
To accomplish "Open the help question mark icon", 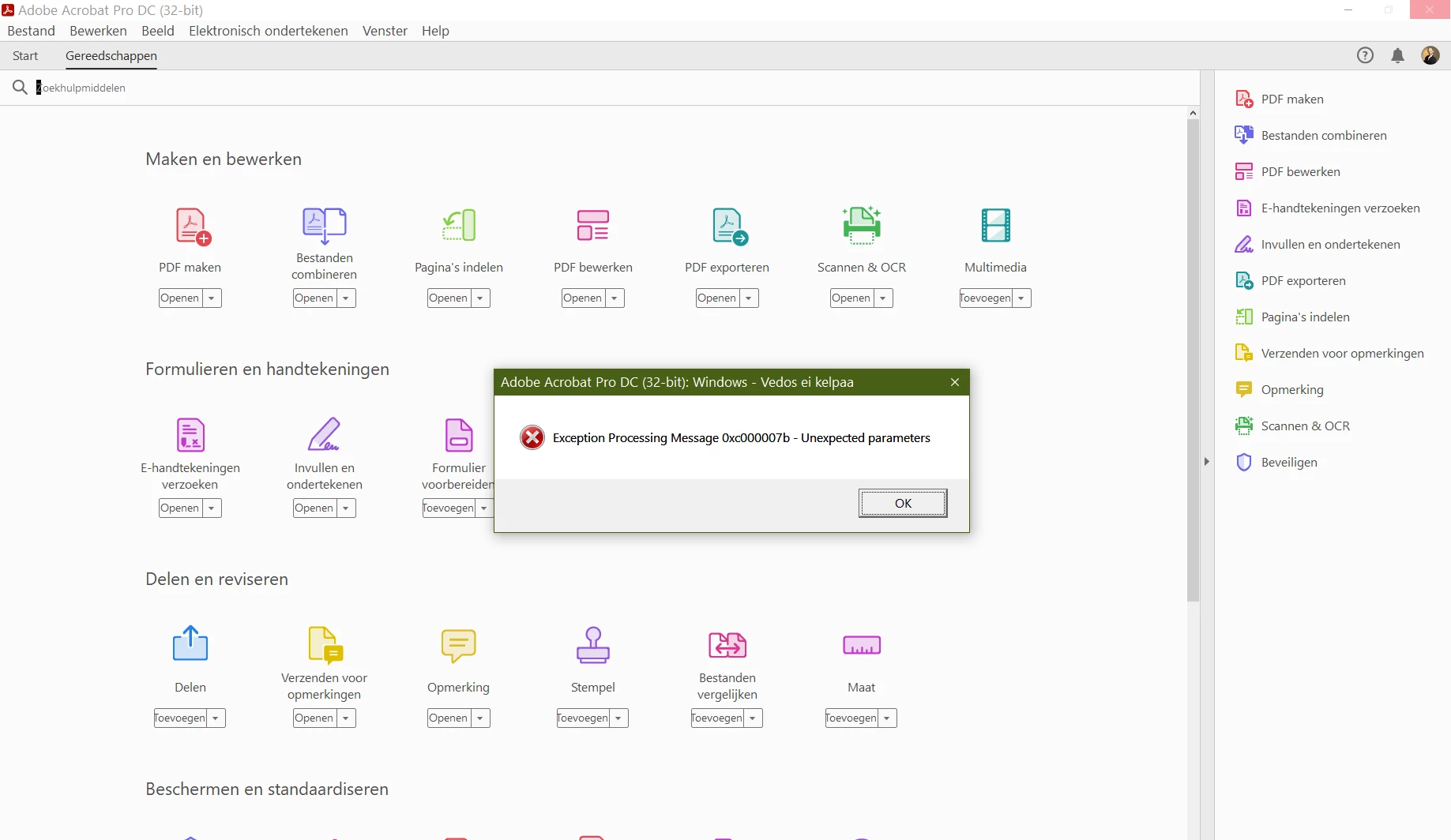I will point(1365,55).
